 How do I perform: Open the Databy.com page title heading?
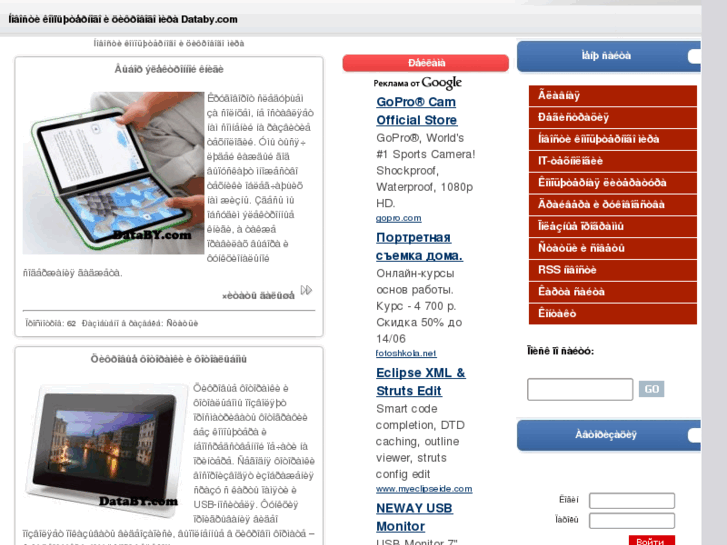[x=123, y=19]
